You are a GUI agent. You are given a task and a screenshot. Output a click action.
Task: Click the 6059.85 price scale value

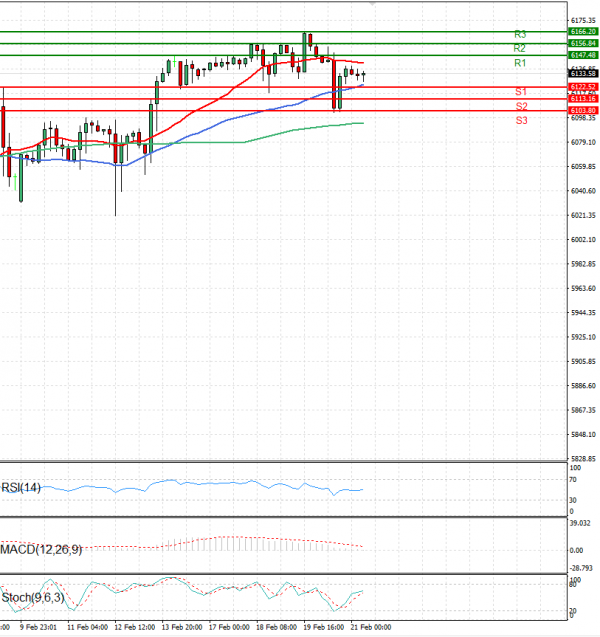[x=583, y=167]
